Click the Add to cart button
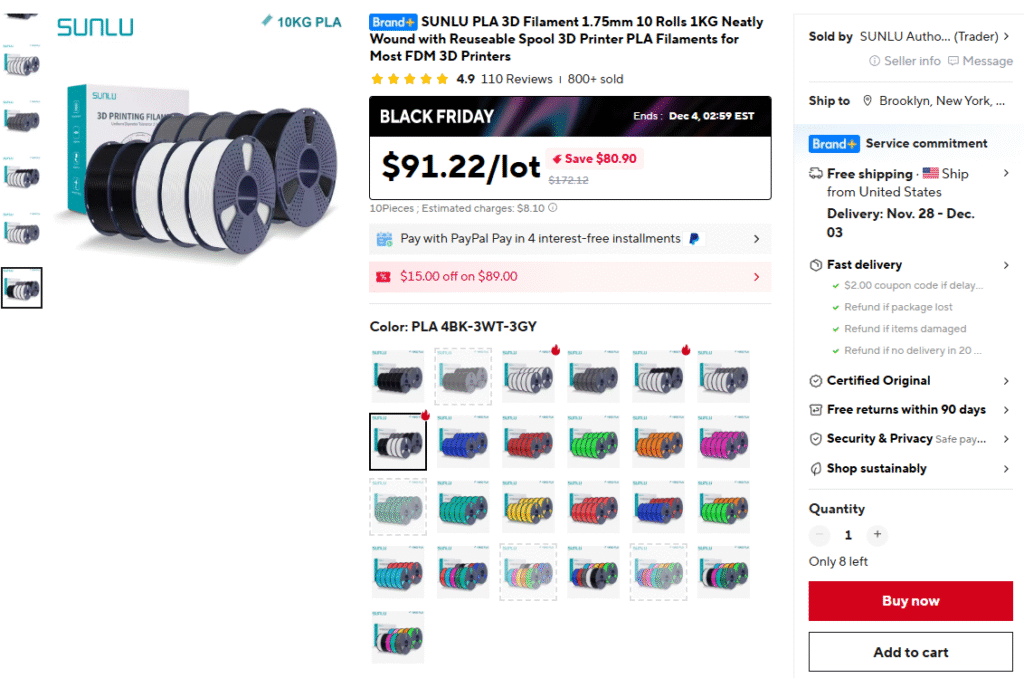The image size is (1024, 678). pos(910,652)
